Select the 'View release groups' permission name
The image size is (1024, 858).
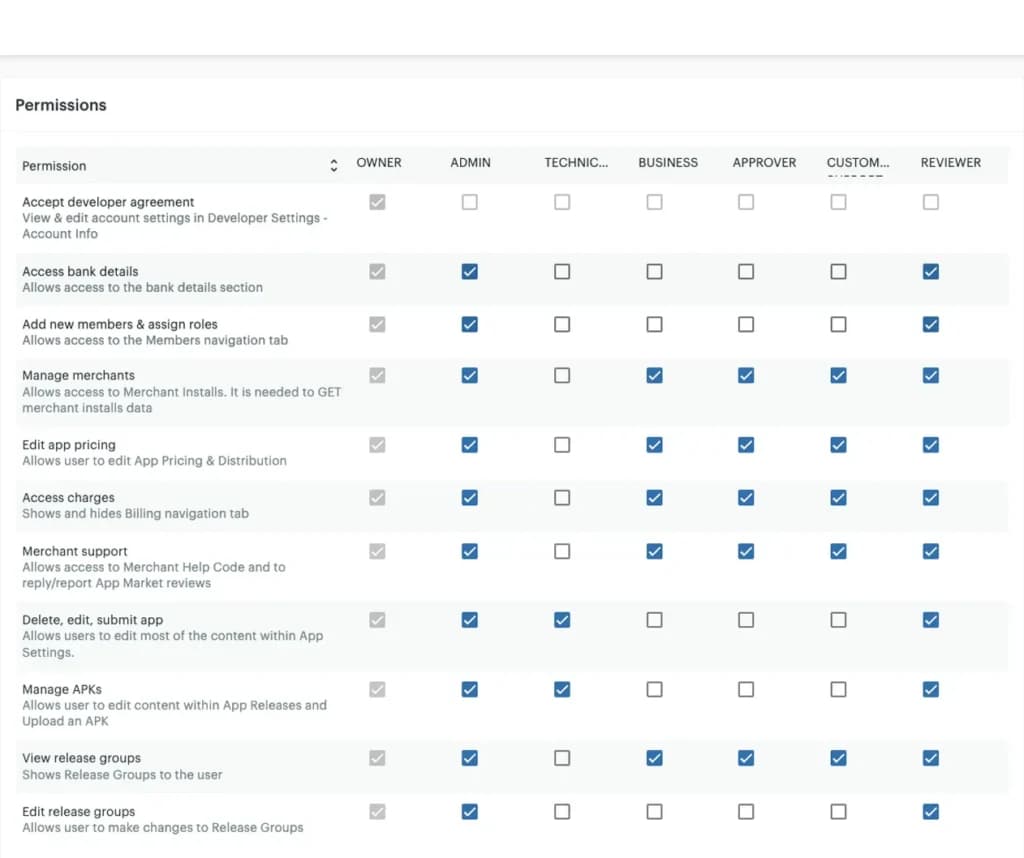(82, 758)
